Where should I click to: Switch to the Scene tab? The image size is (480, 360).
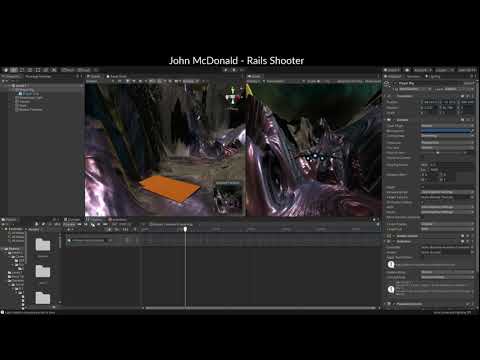coord(94,76)
